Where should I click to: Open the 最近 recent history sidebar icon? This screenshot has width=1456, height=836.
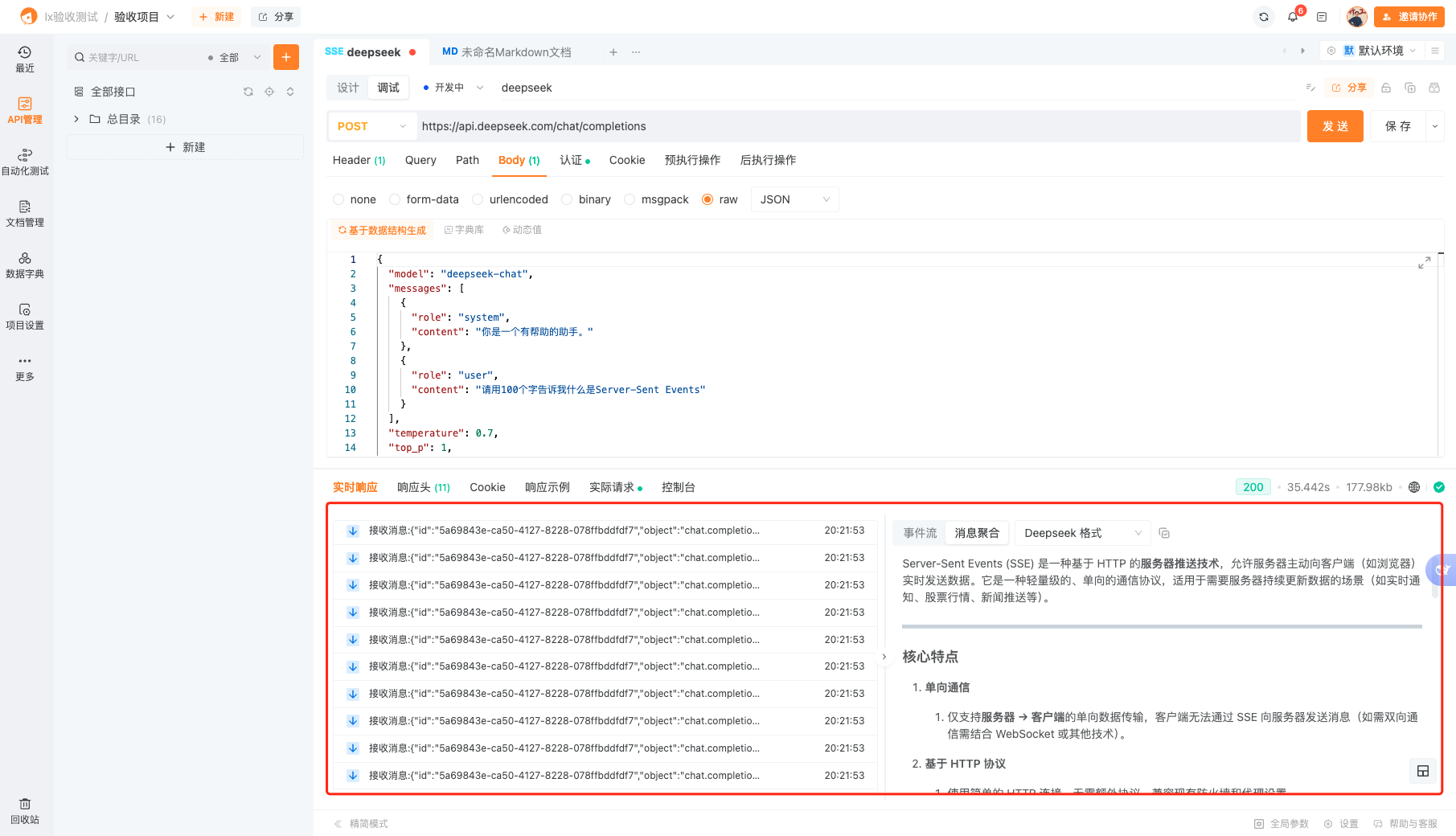pos(25,59)
